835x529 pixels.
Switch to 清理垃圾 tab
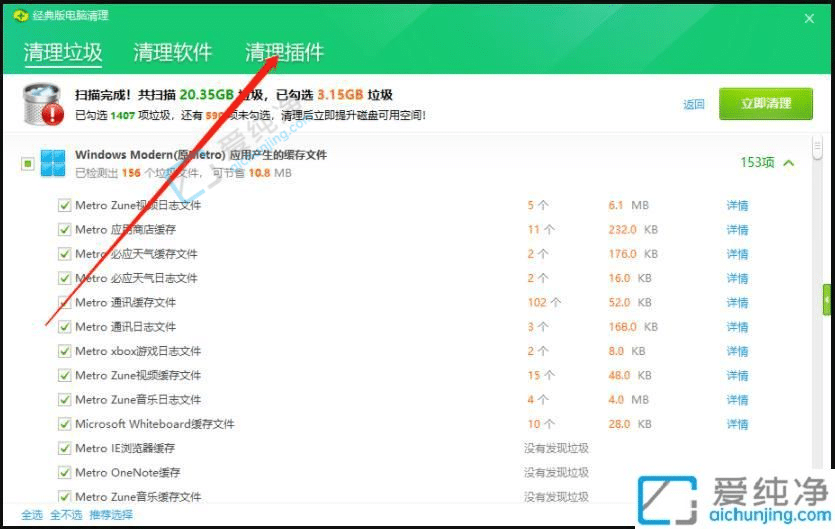coord(63,52)
